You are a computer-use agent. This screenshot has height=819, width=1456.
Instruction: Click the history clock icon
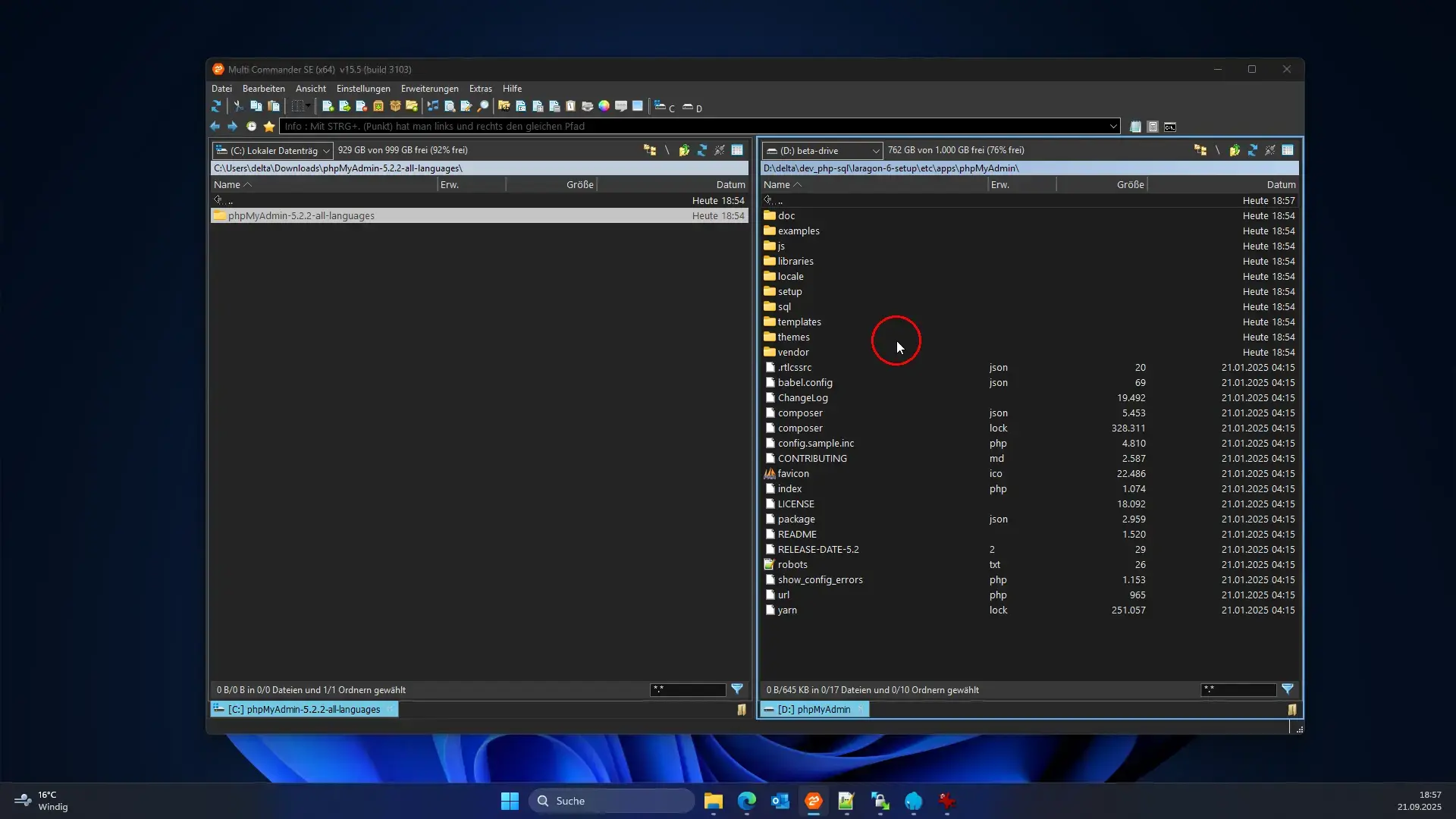click(x=251, y=127)
